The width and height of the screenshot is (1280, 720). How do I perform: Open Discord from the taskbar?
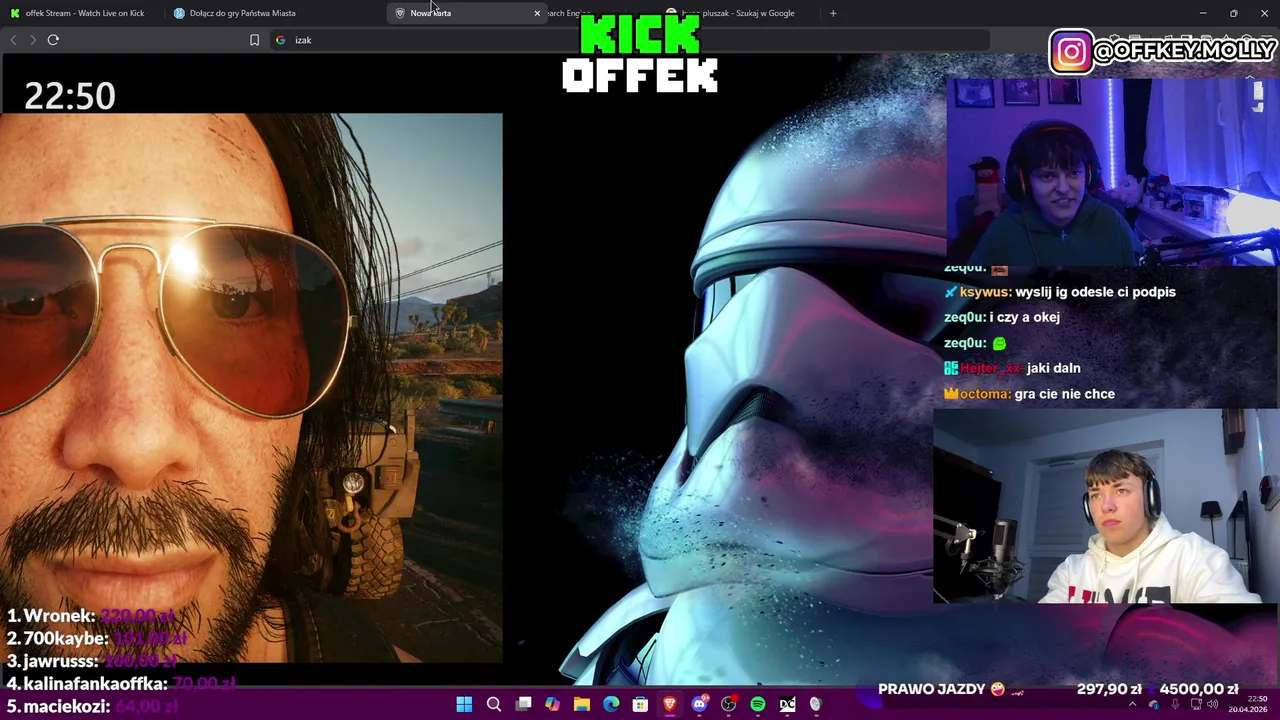tap(699, 705)
